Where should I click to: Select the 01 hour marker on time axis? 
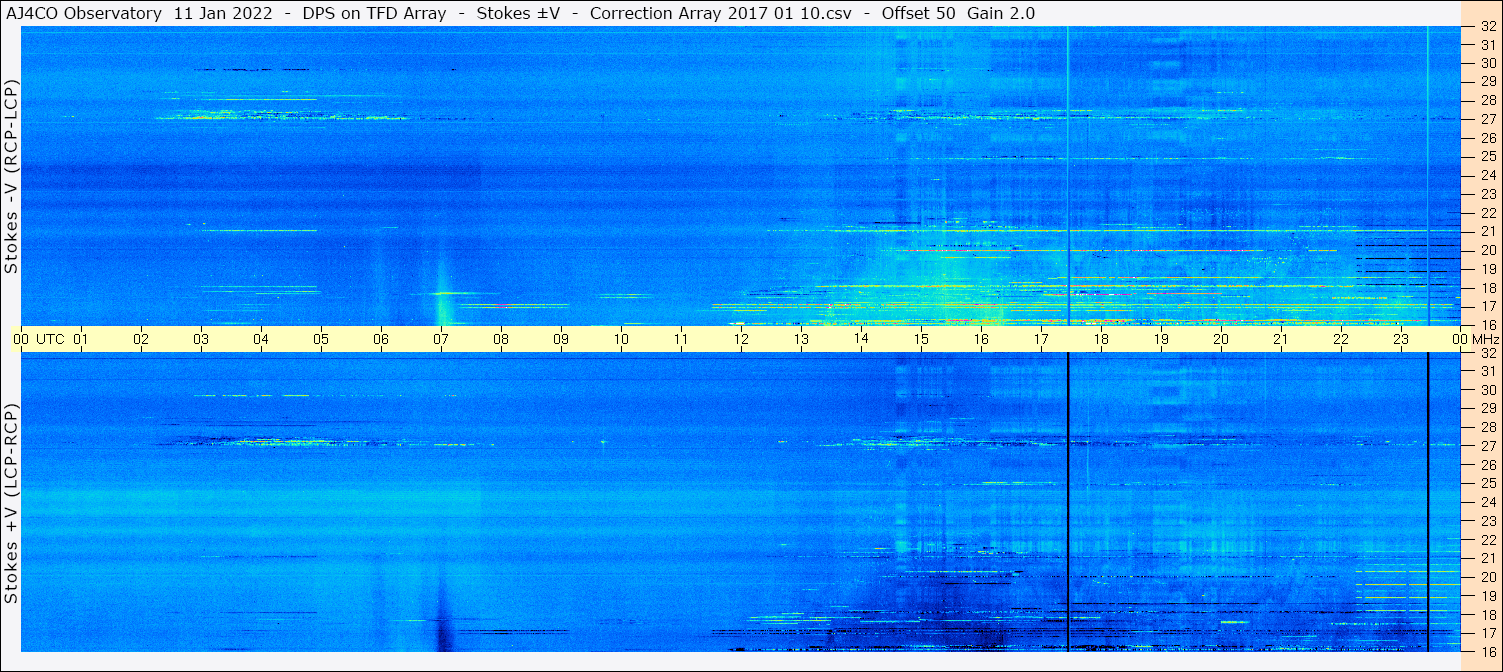click(x=81, y=339)
